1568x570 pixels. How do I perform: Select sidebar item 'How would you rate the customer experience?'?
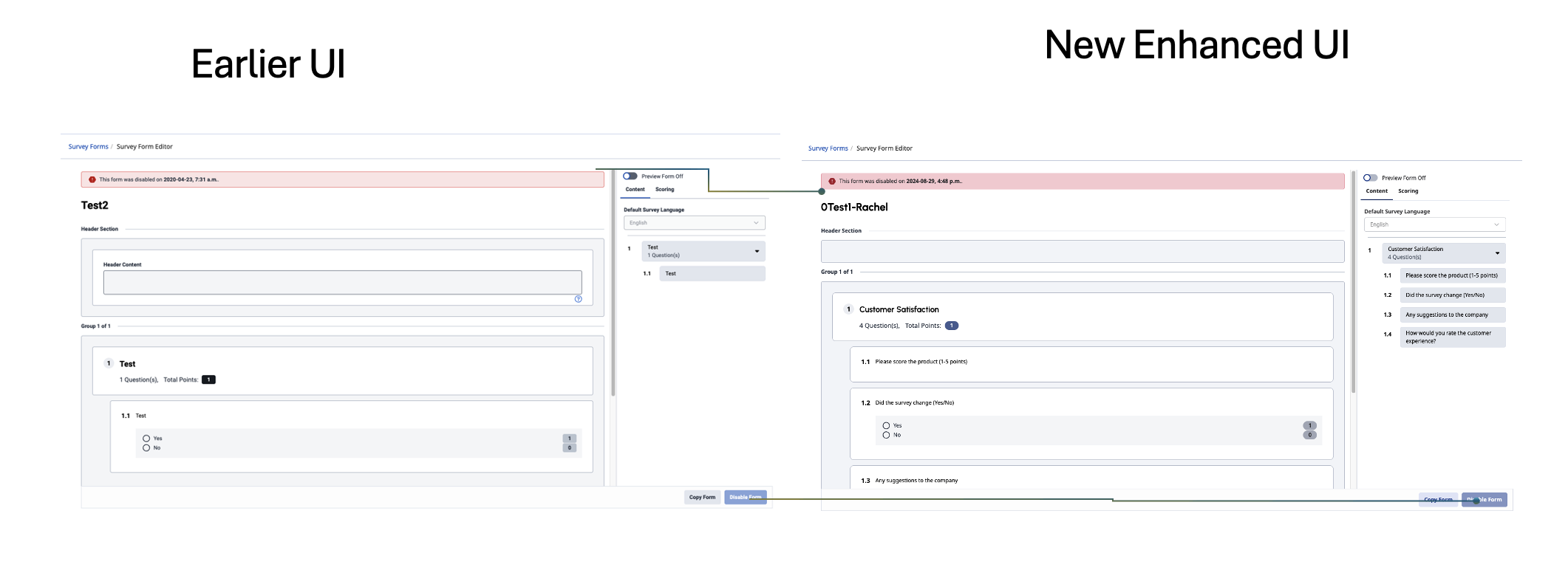tap(1452, 337)
